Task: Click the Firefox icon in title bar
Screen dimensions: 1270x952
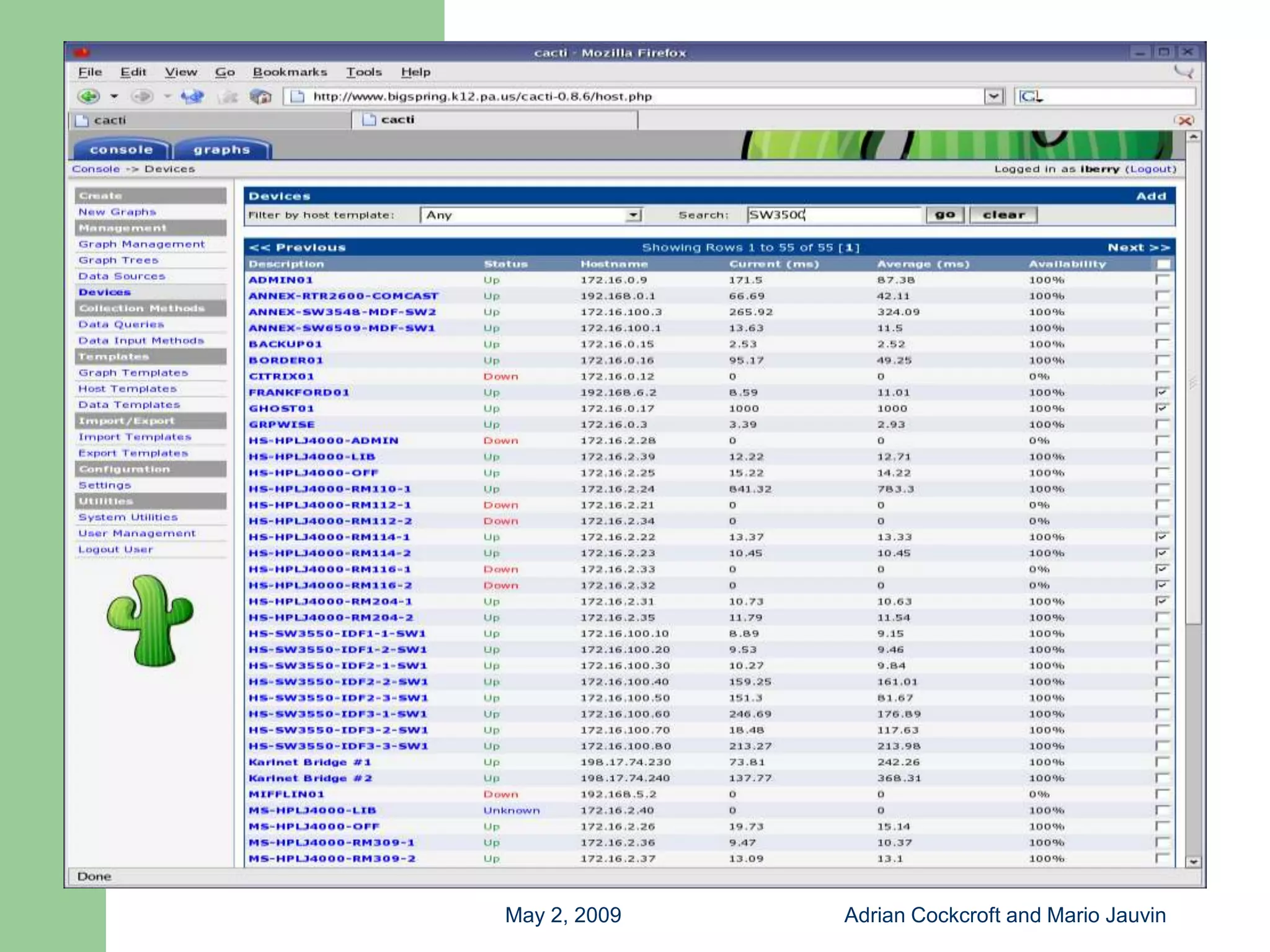Action: click(82, 53)
